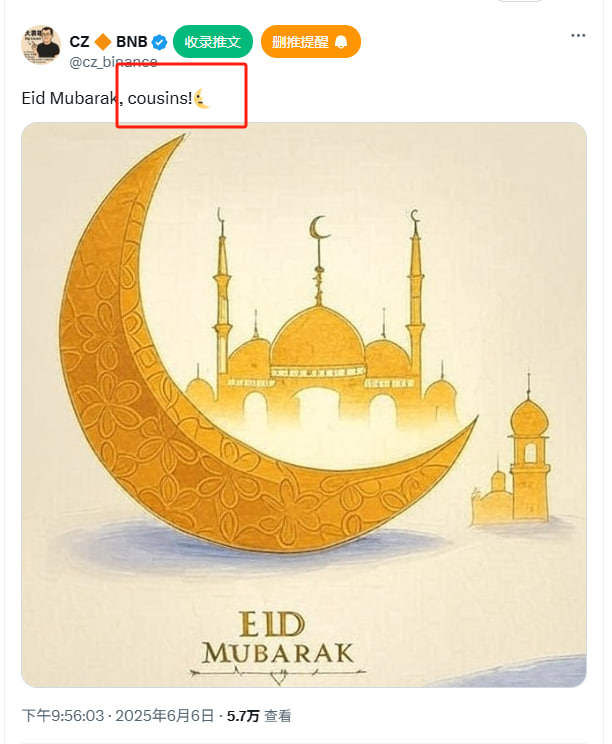Image resolution: width=612 pixels, height=744 pixels.
Task: Click the central mosque dome in image
Action: [317, 335]
